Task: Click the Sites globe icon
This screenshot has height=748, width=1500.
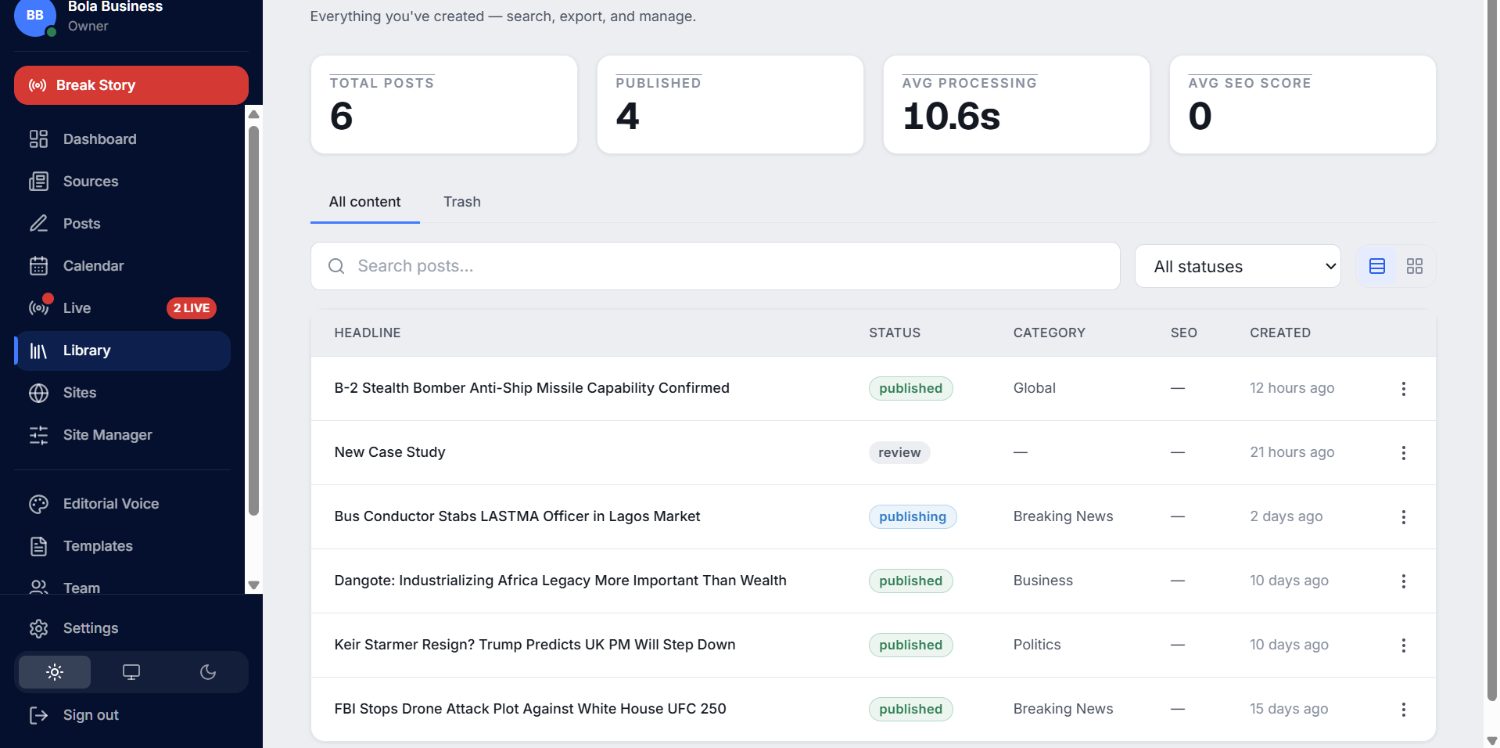Action: point(39,393)
